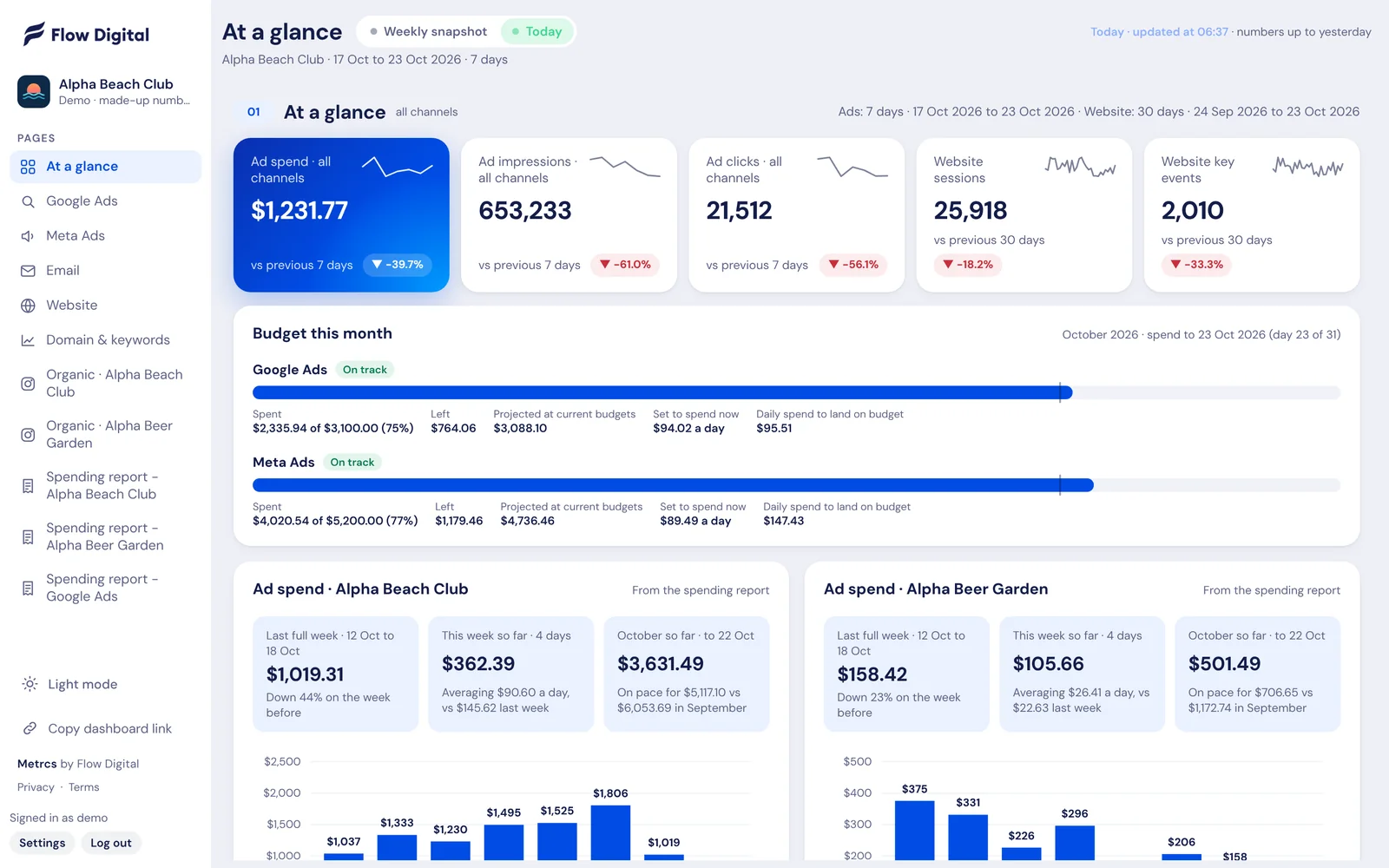This screenshot has height=868, width=1389.
Task: Click the Website globe icon
Action: coord(28,306)
